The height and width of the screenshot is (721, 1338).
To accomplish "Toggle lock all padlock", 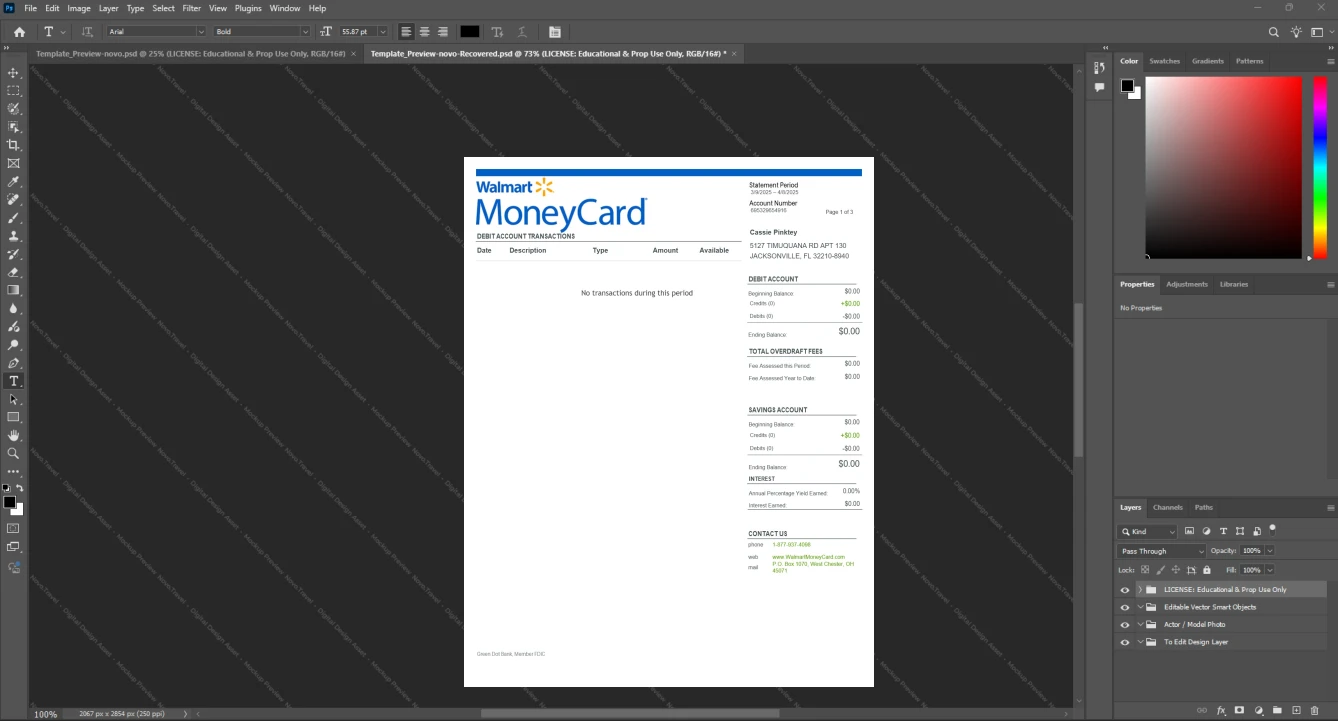I will pyautogui.click(x=1205, y=570).
